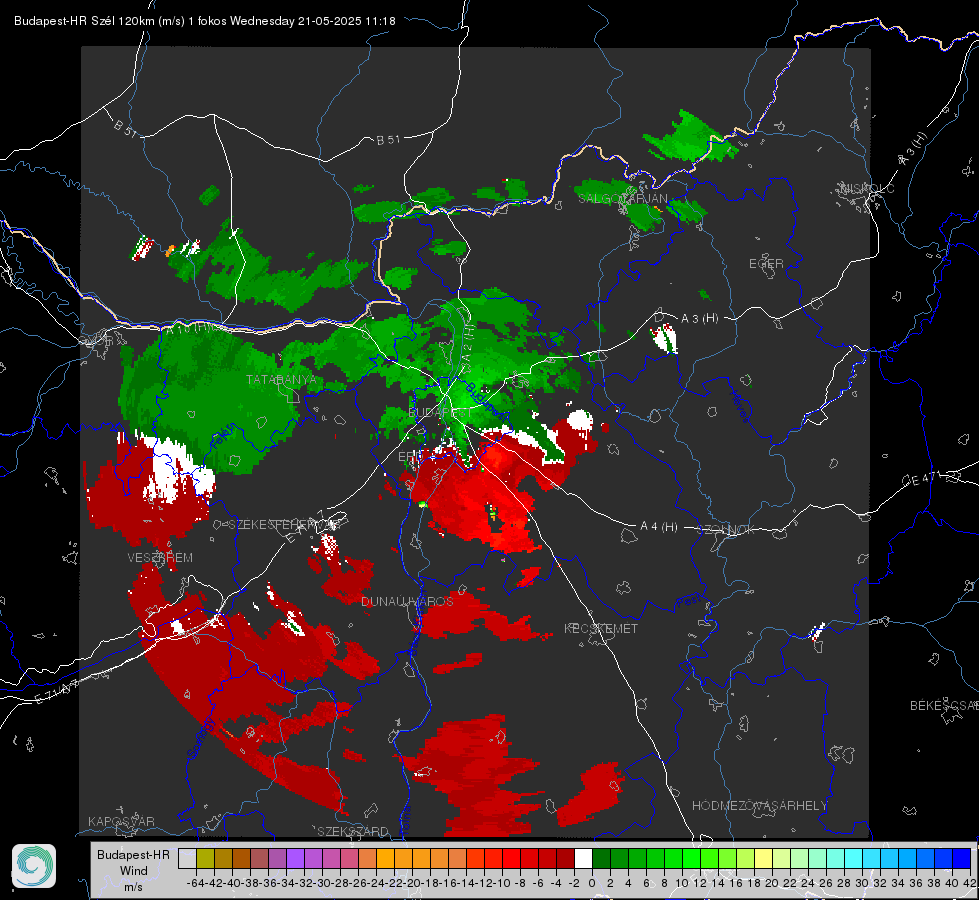Select the medium green swatch between 4 and 6
The width and height of the screenshot is (979, 900).
click(637, 858)
